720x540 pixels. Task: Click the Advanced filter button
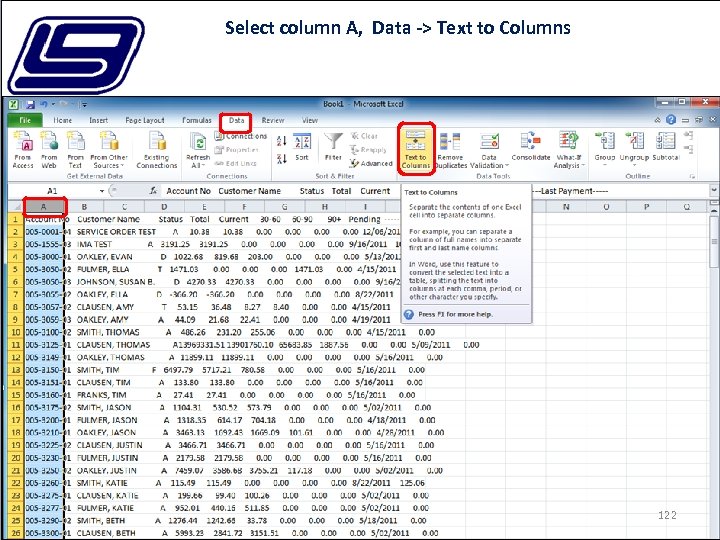(x=371, y=163)
